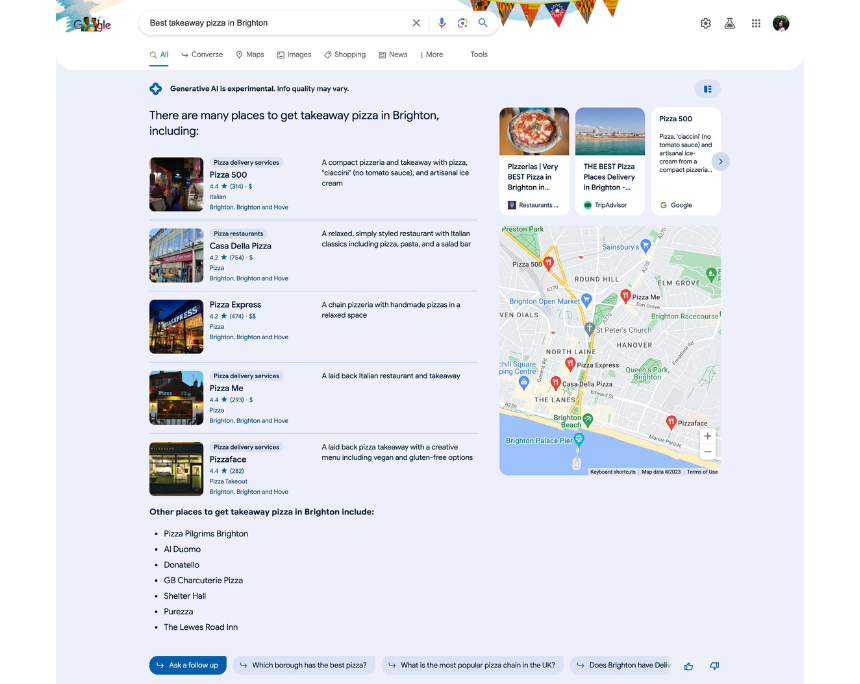Zoom in on the map
Image resolution: width=860 pixels, height=684 pixels.
coord(708,436)
